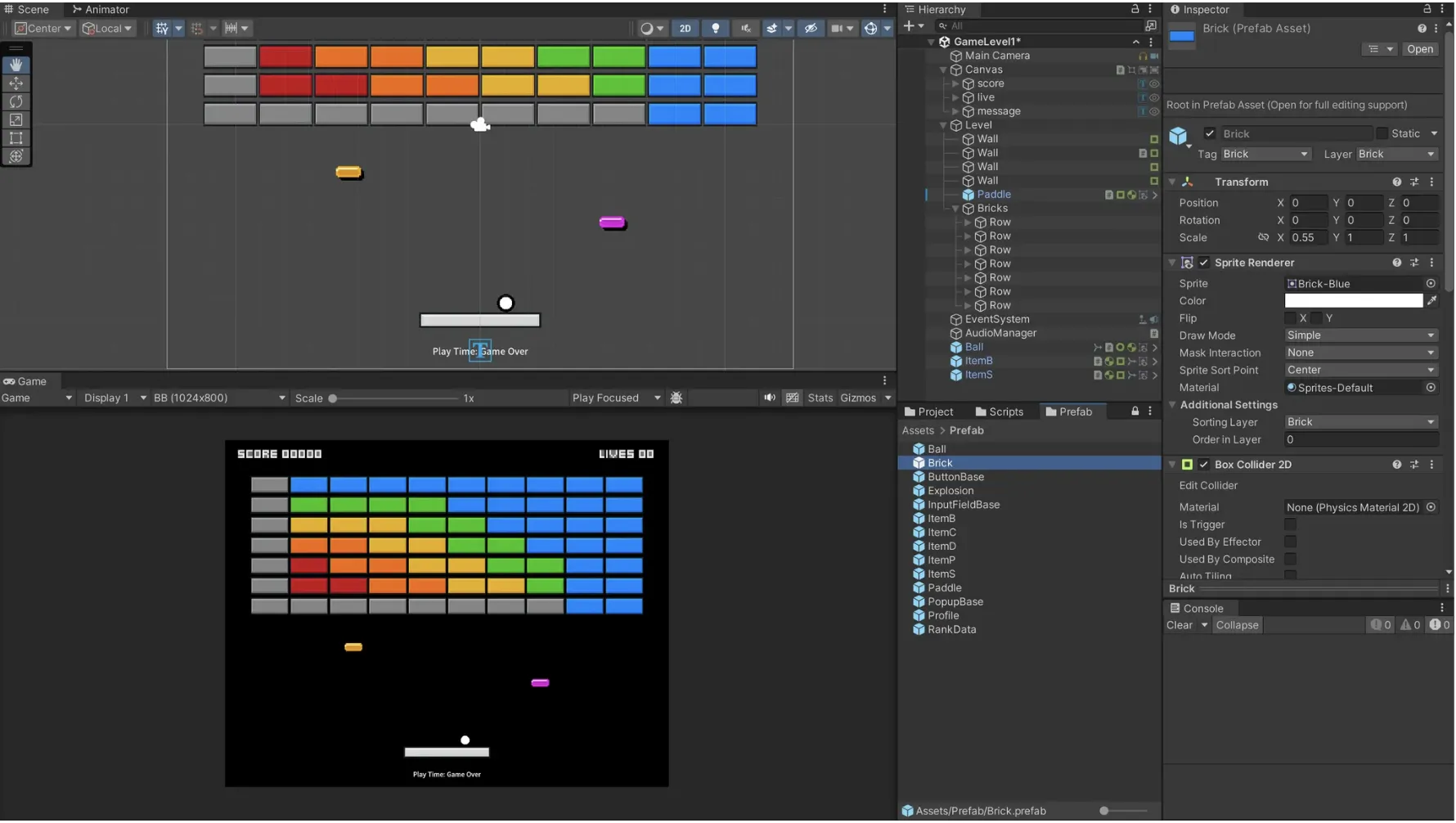Screen dimensions: 1456x823
Task: Collapse the Bricks tree node
Action: [x=955, y=209]
